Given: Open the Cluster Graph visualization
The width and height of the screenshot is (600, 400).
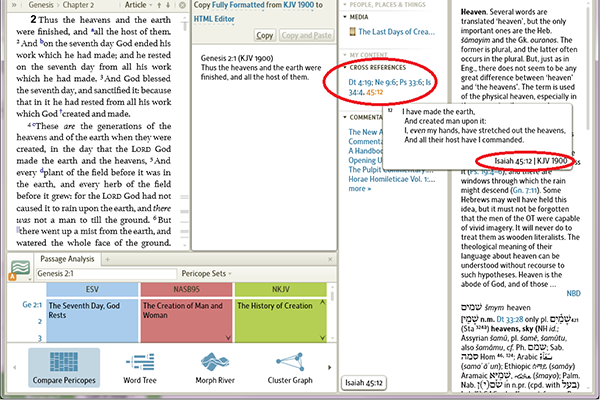Looking at the screenshot, I should (290, 367).
